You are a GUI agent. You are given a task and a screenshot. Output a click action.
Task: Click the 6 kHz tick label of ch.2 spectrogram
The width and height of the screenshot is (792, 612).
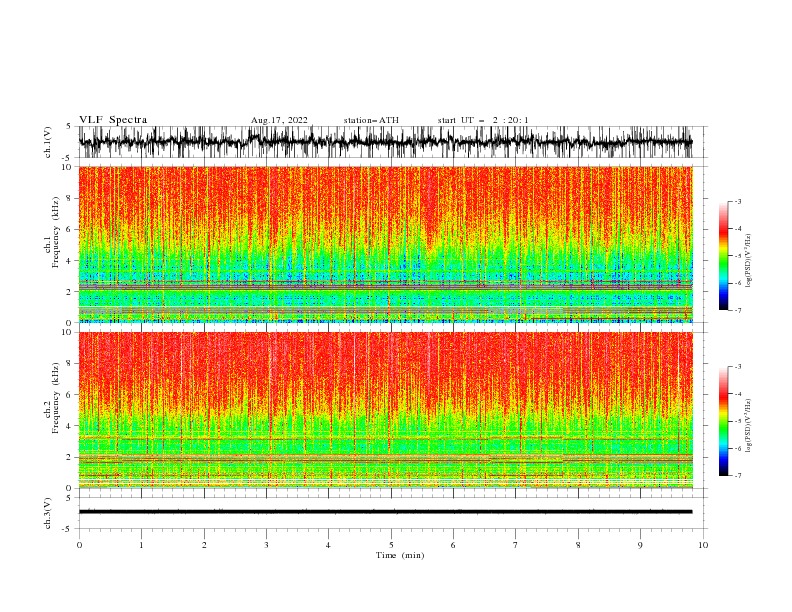pos(69,395)
